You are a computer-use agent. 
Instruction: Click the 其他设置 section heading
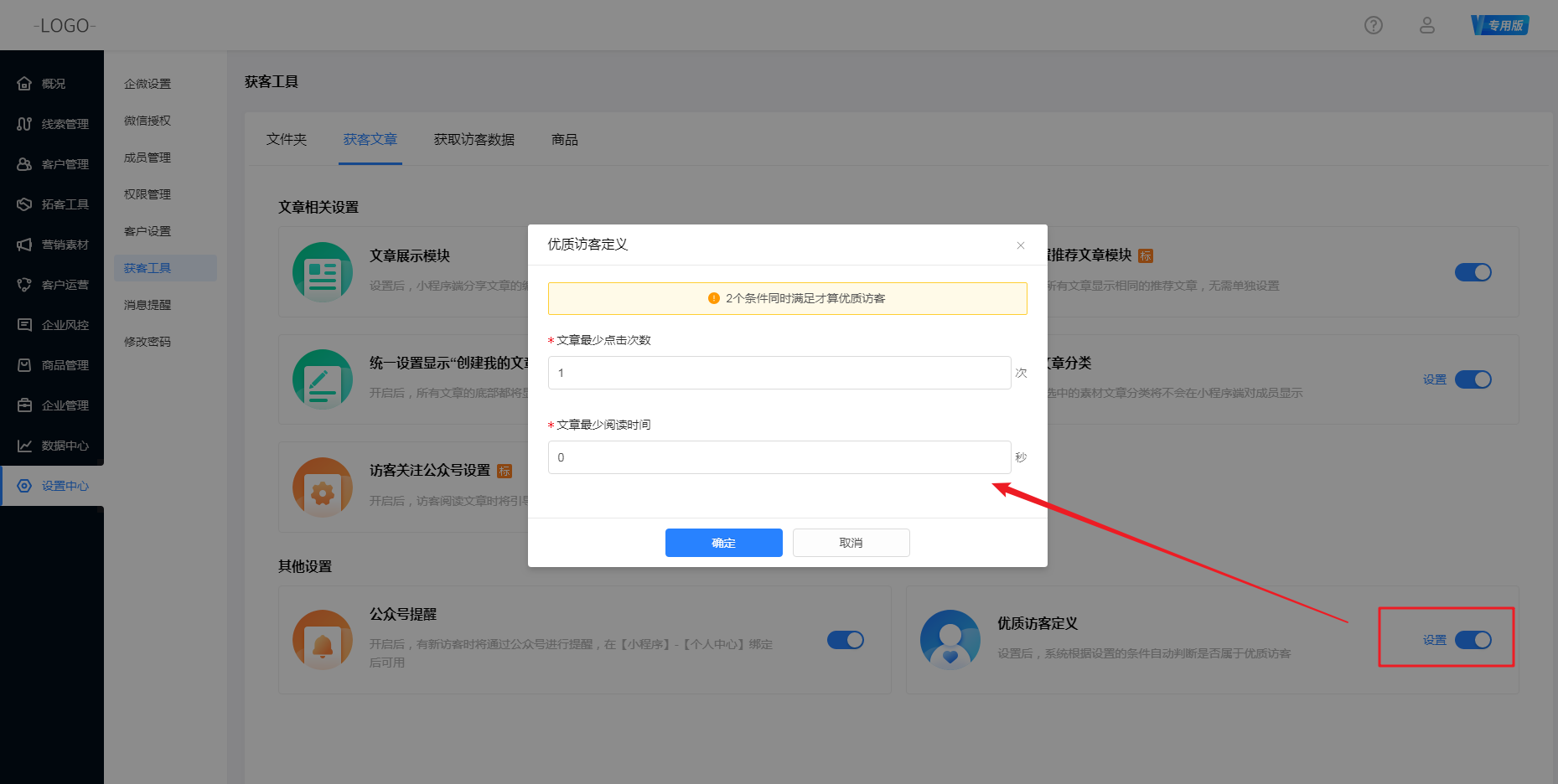click(305, 566)
